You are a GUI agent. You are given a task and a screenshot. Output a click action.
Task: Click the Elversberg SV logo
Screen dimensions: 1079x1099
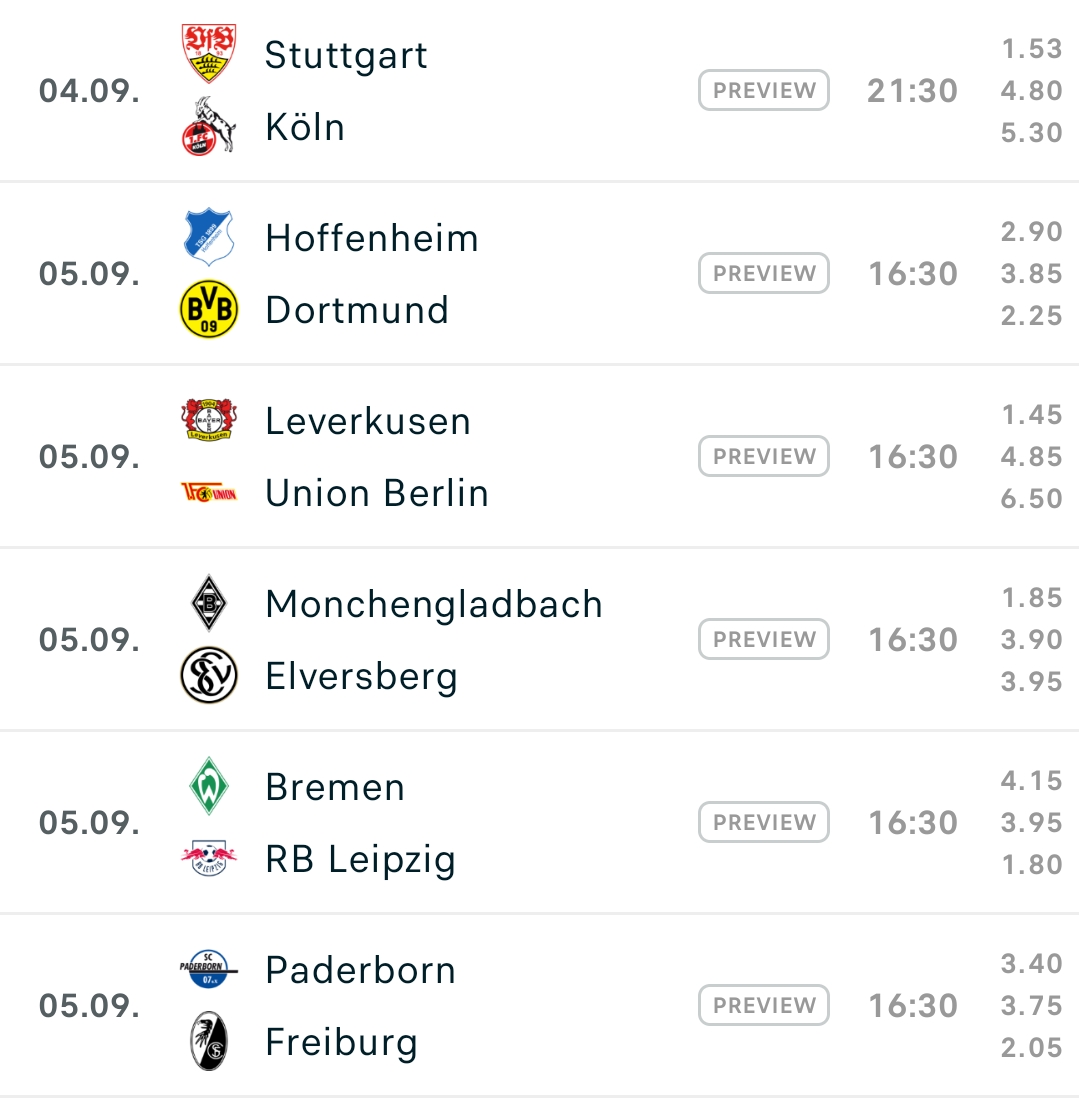pyautogui.click(x=209, y=675)
